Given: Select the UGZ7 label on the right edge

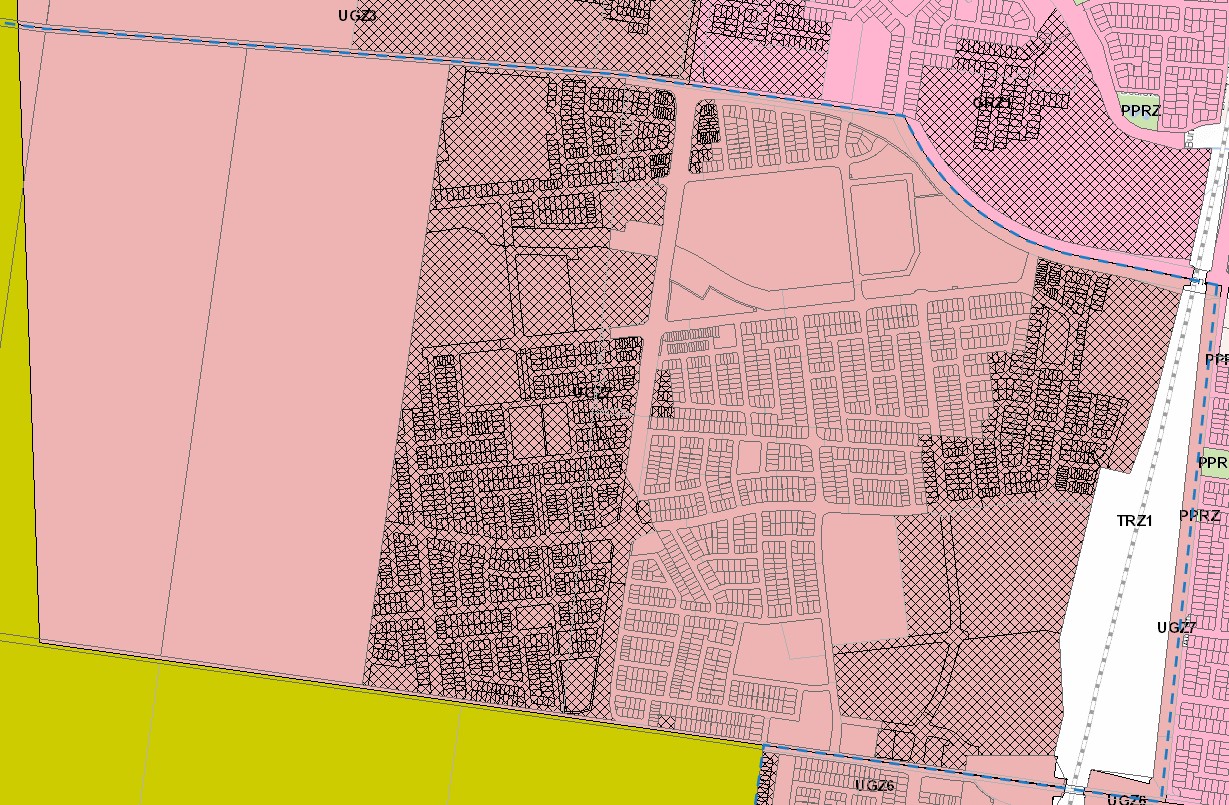Looking at the screenshot, I should [1175, 628].
